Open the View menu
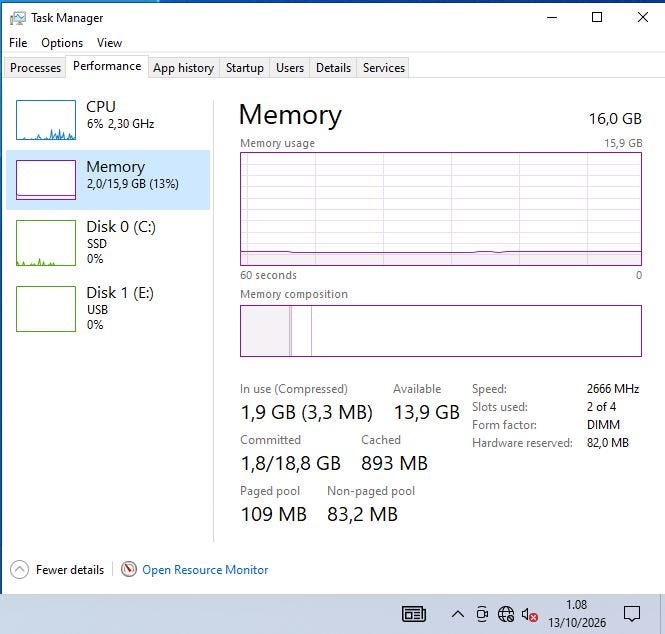665x634 pixels. [x=109, y=43]
